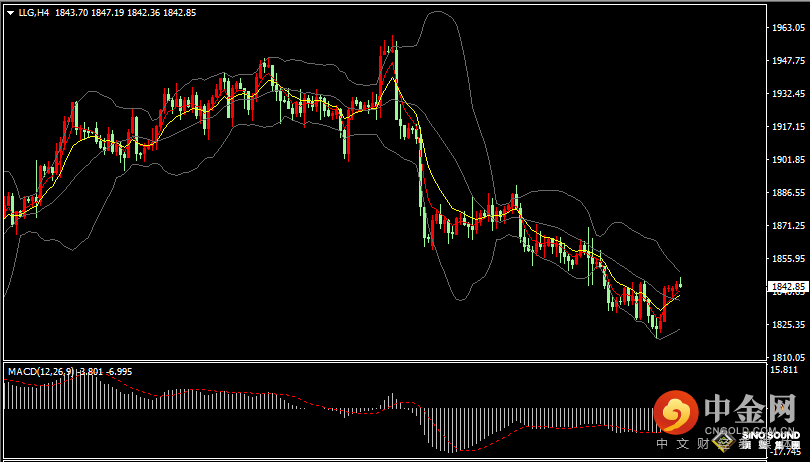The image size is (810, 462).
Task: Click the OHLC price values in header
Action: coord(124,12)
